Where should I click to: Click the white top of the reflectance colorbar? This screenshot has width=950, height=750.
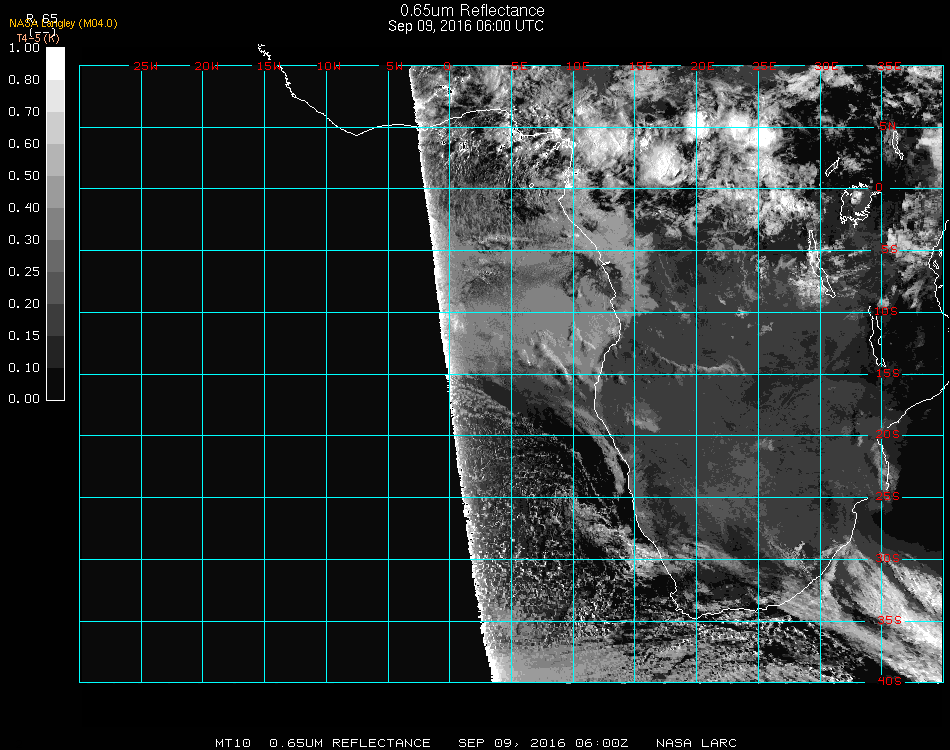pyautogui.click(x=55, y=63)
